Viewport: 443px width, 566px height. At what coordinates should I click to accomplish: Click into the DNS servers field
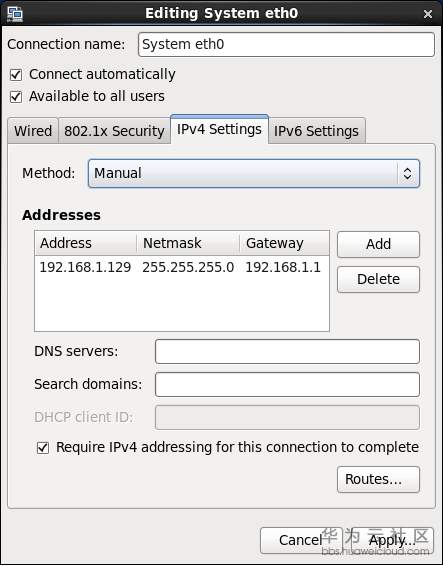(287, 351)
